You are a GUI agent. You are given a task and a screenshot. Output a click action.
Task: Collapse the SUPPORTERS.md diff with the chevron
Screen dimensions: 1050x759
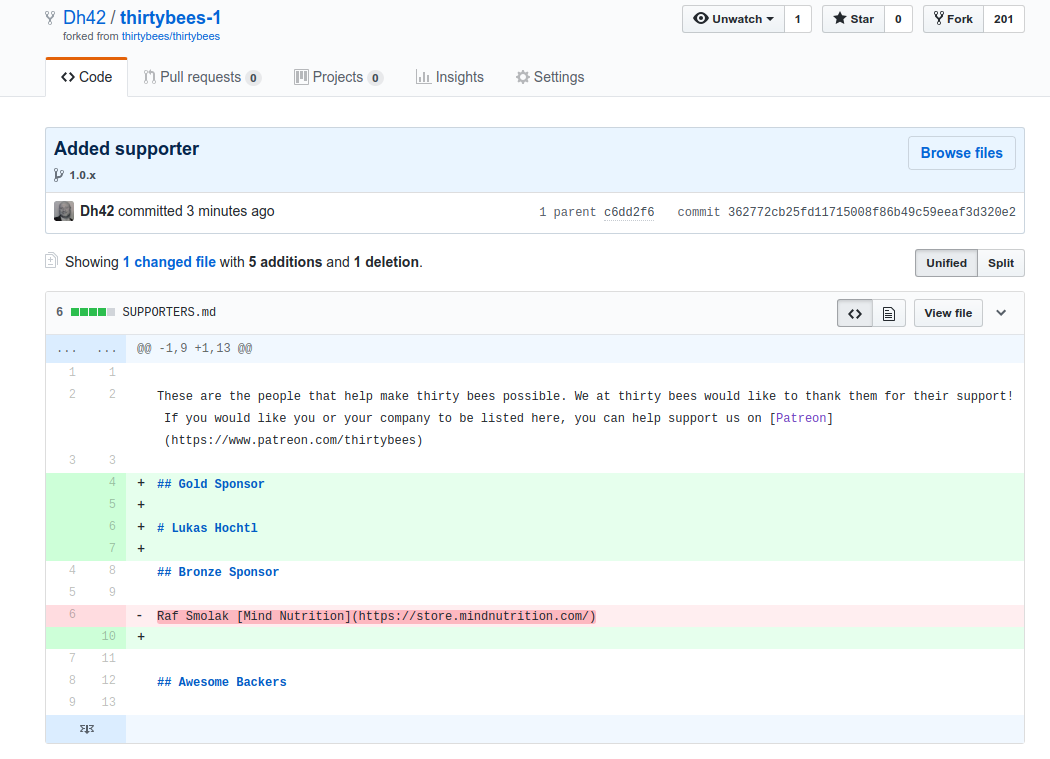click(x=1001, y=313)
